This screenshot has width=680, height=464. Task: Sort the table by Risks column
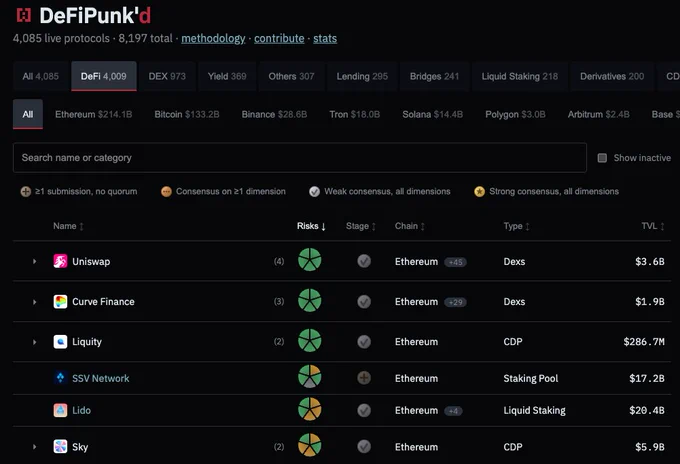(311, 226)
